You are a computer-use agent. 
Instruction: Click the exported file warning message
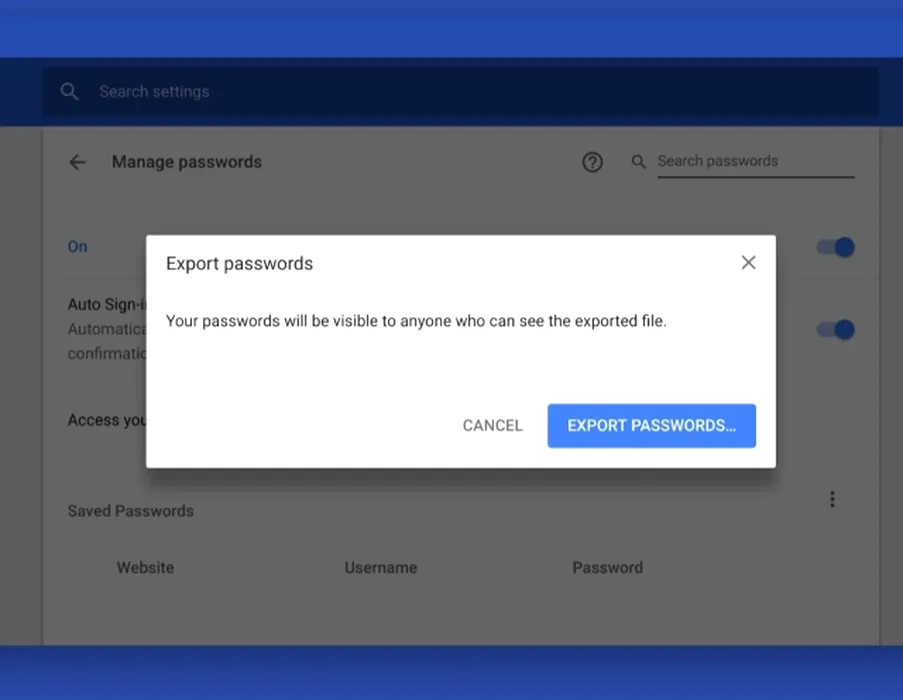coord(416,321)
